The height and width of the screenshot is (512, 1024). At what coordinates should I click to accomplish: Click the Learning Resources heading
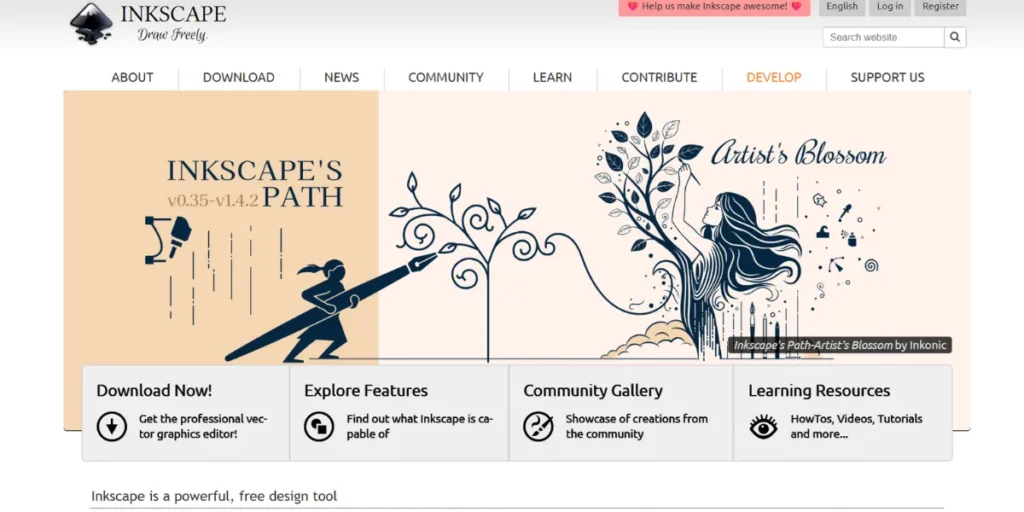[819, 391]
